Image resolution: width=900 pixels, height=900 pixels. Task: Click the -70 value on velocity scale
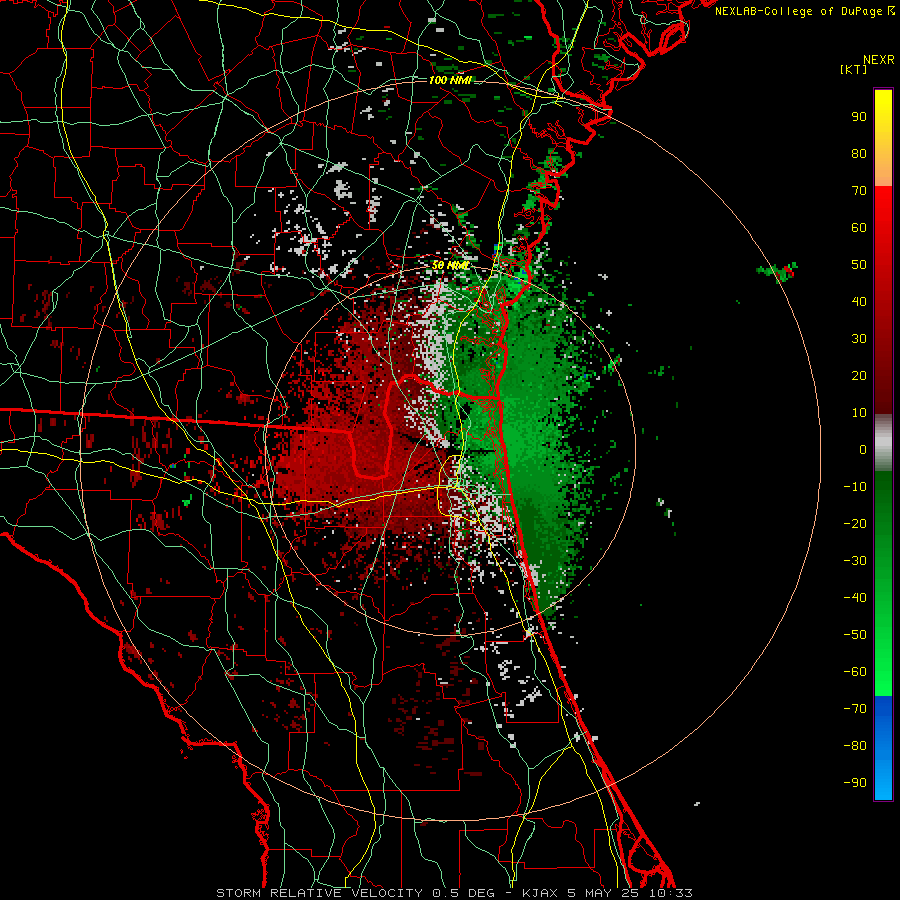point(855,709)
